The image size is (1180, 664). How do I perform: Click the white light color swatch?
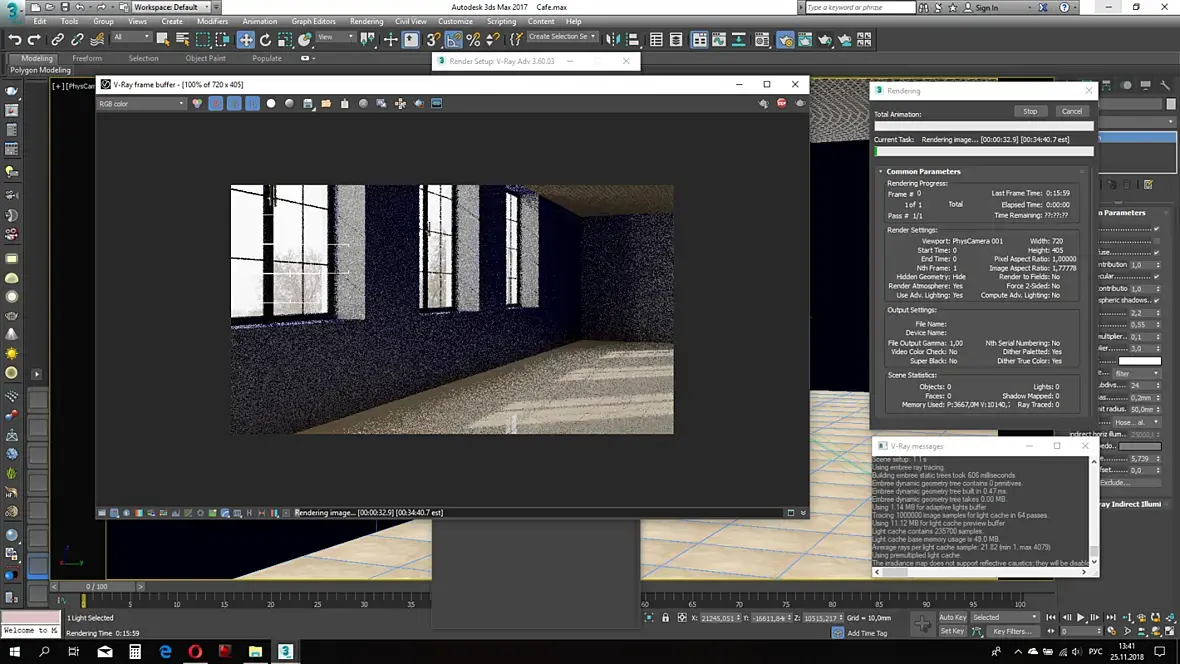pos(1139,361)
